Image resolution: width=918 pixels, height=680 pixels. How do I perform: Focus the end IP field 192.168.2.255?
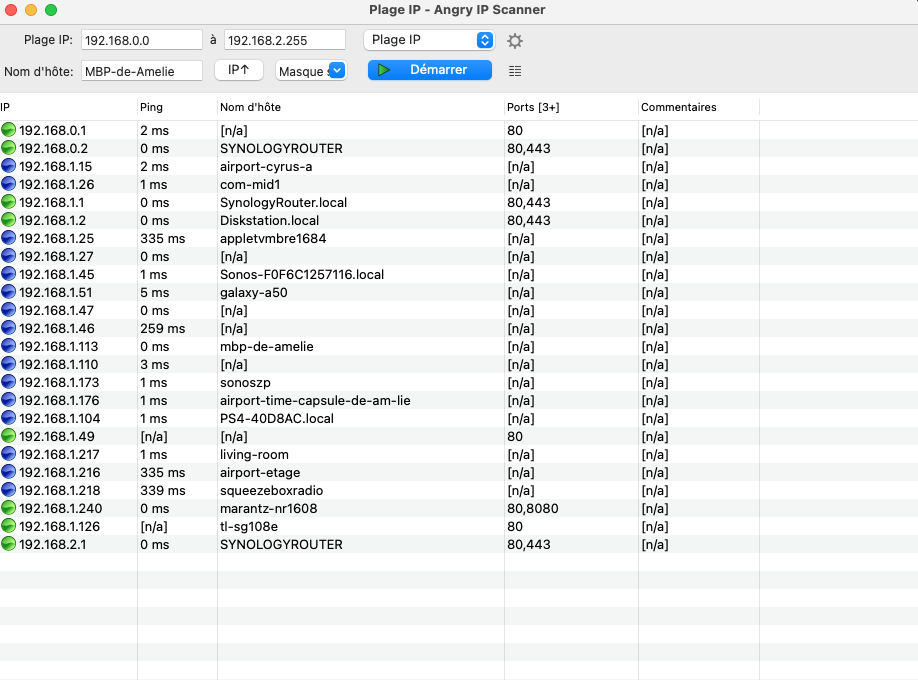pos(285,40)
